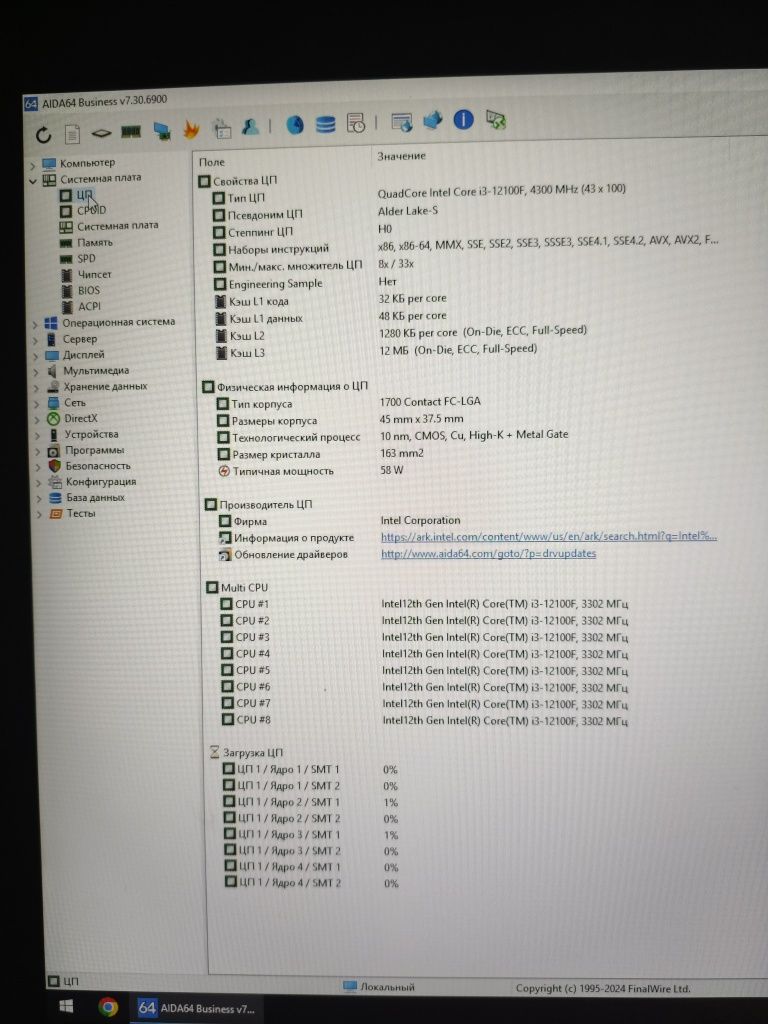768x1024 pixels.
Task: Click the Свойства ЦП group header
Action: pyautogui.click(x=238, y=181)
